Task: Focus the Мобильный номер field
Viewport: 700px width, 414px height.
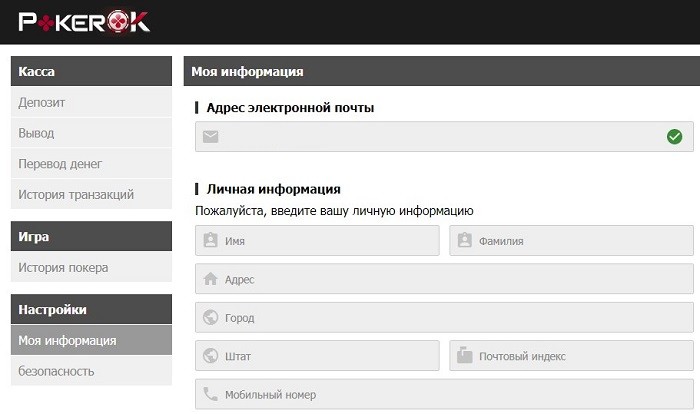Action: tap(444, 394)
